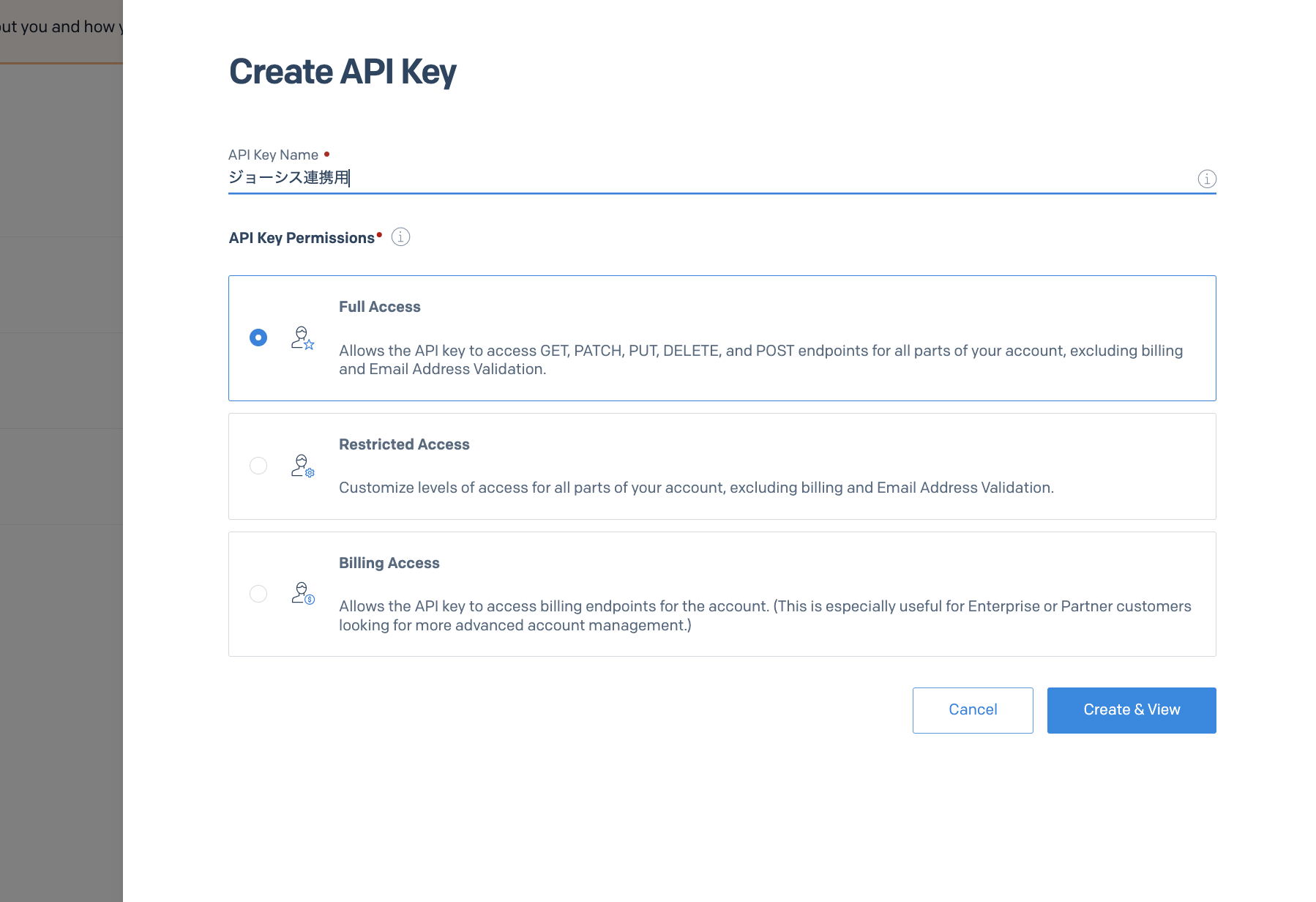Click the API Key Permissions label
This screenshot has height=902, width=1316.
[x=302, y=238]
